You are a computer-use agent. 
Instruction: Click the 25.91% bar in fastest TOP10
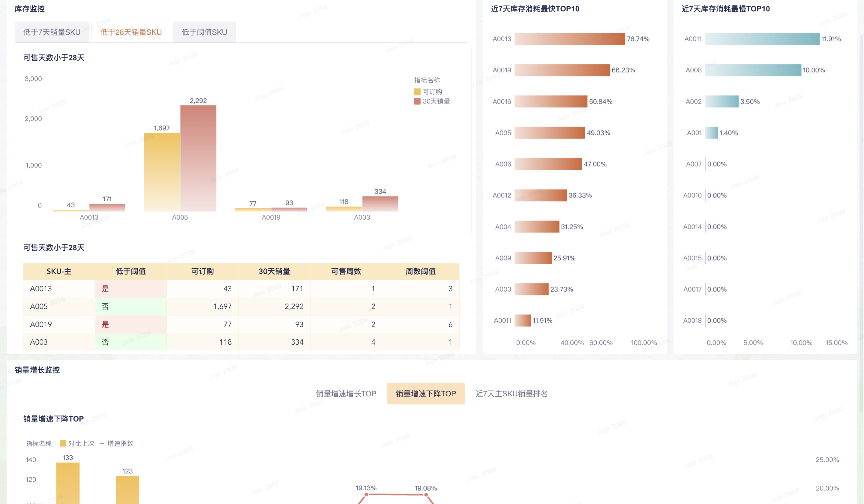click(x=533, y=258)
